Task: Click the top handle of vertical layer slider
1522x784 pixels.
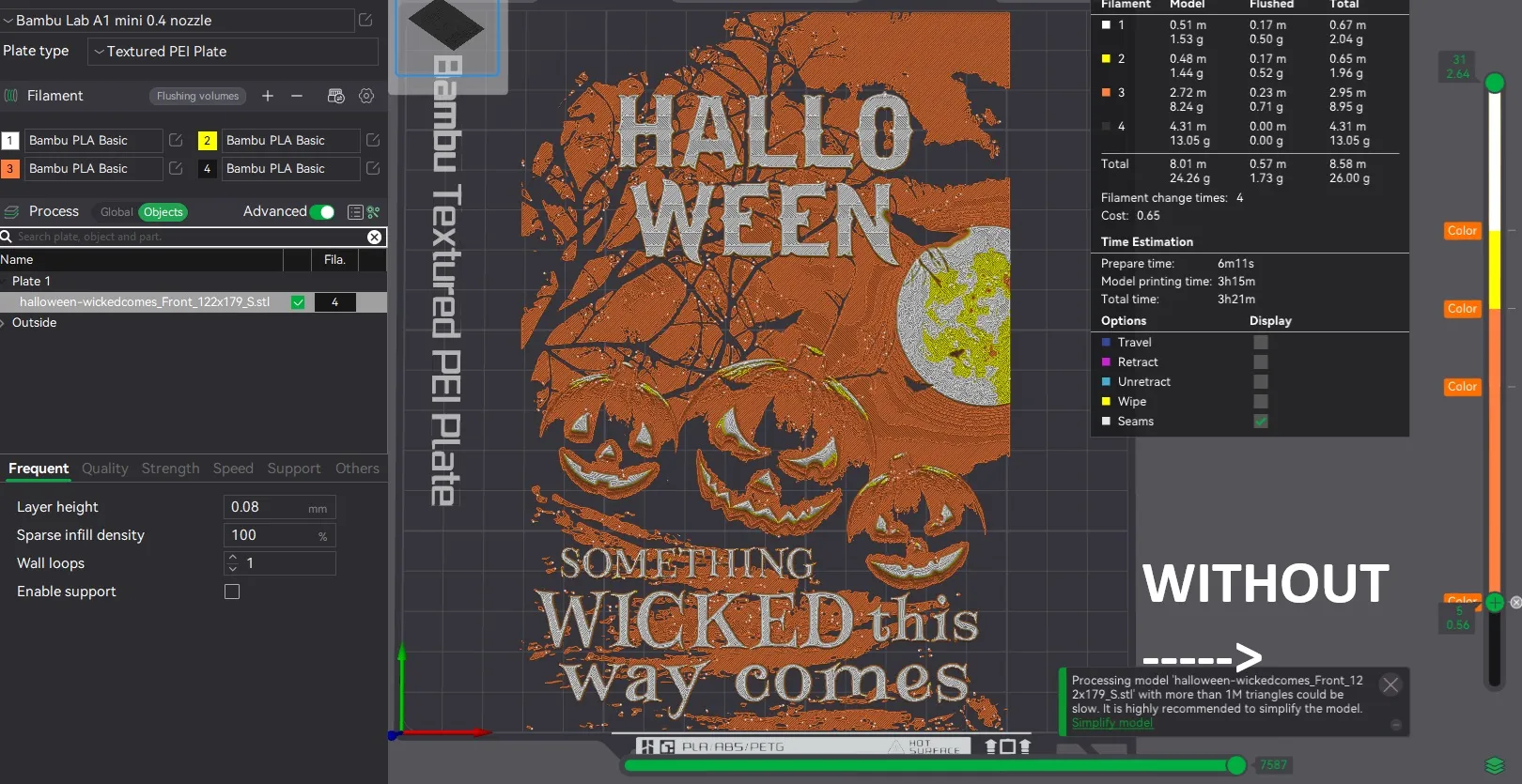Action: point(1495,83)
